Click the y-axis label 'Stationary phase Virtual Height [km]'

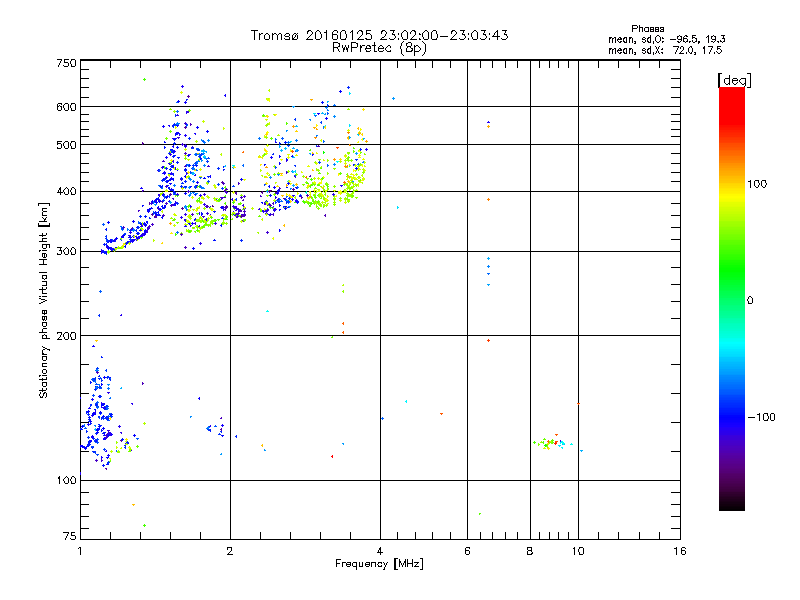pos(43,300)
